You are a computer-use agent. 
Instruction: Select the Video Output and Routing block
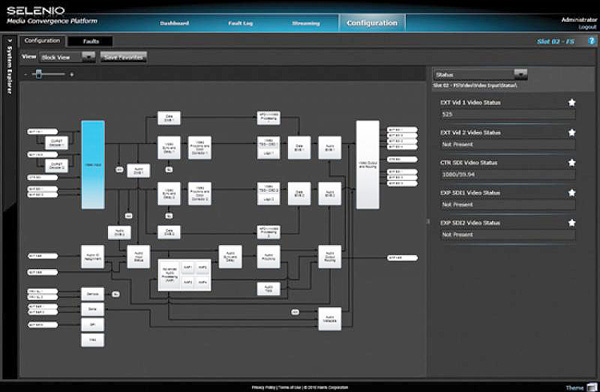(x=368, y=165)
